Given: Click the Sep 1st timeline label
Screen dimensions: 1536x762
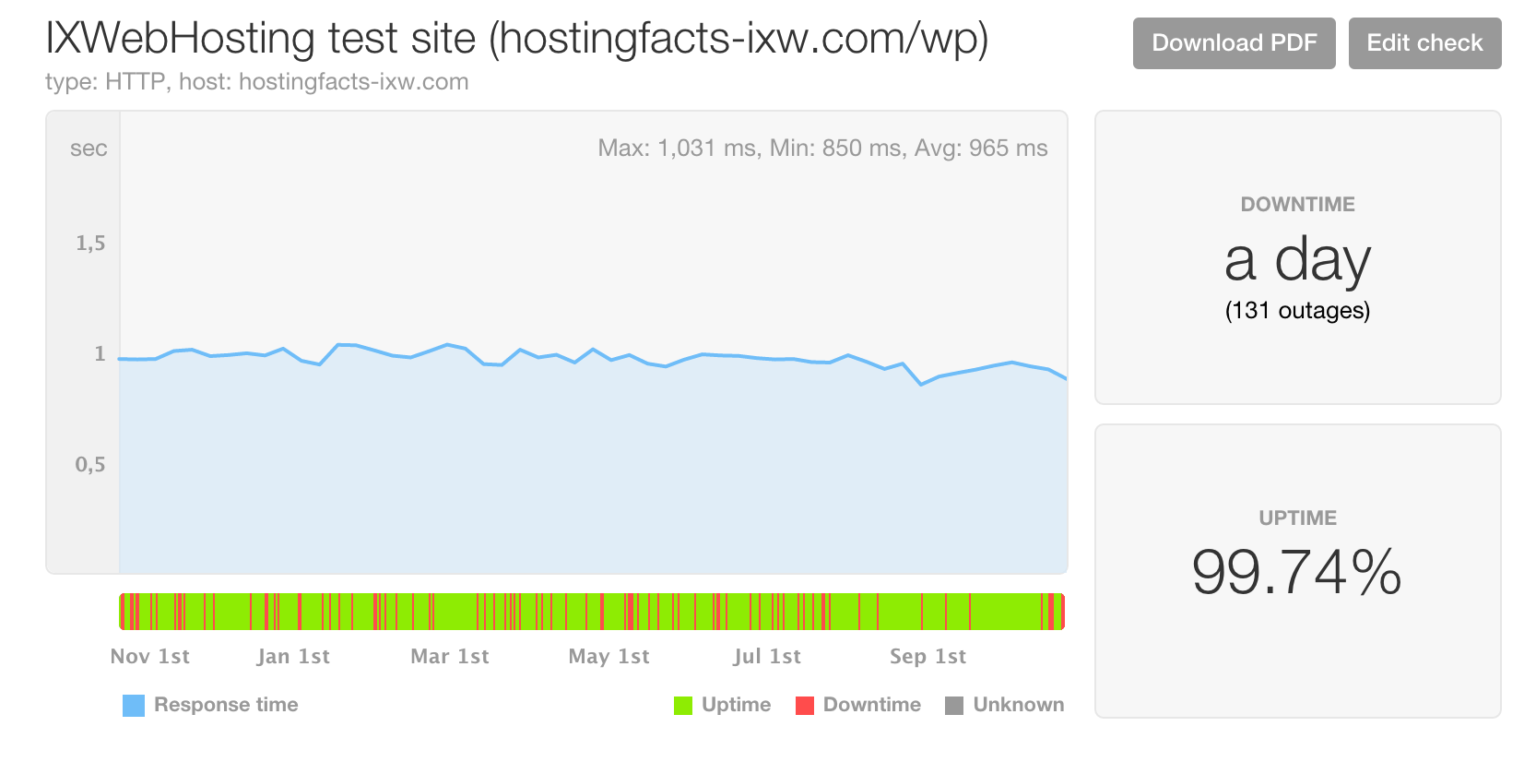Looking at the screenshot, I should [x=927, y=657].
